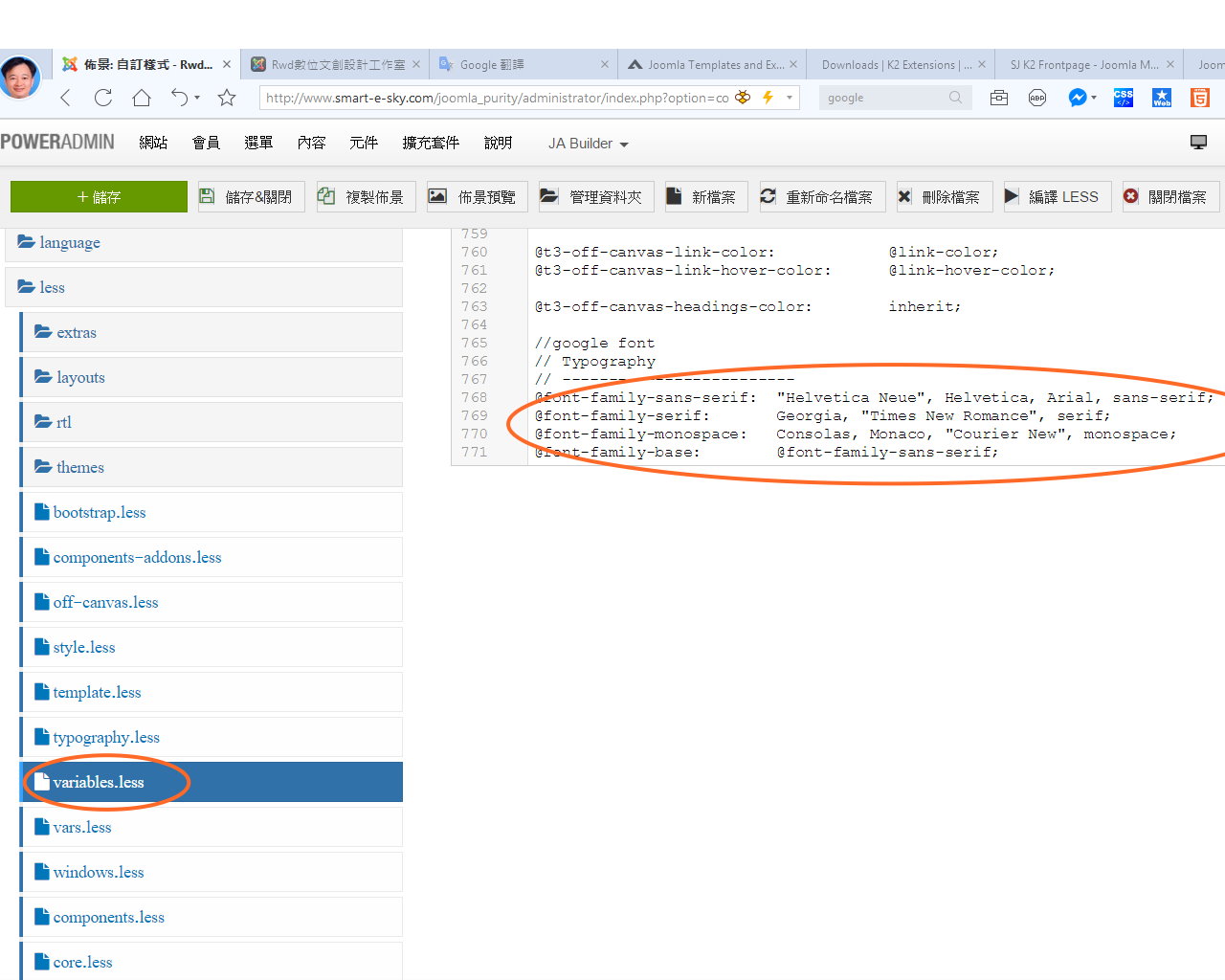
Task: Click the browser home icon
Action: [x=142, y=98]
